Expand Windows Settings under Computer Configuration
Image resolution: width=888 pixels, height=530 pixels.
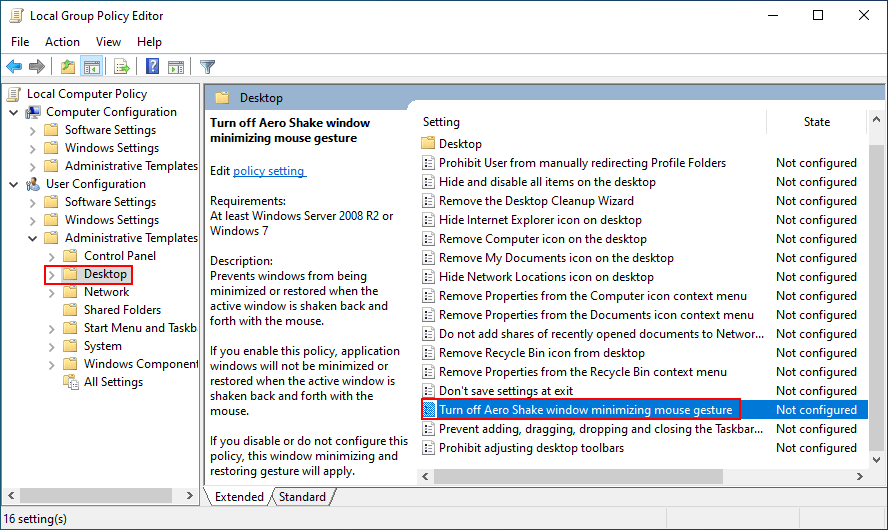point(33,149)
